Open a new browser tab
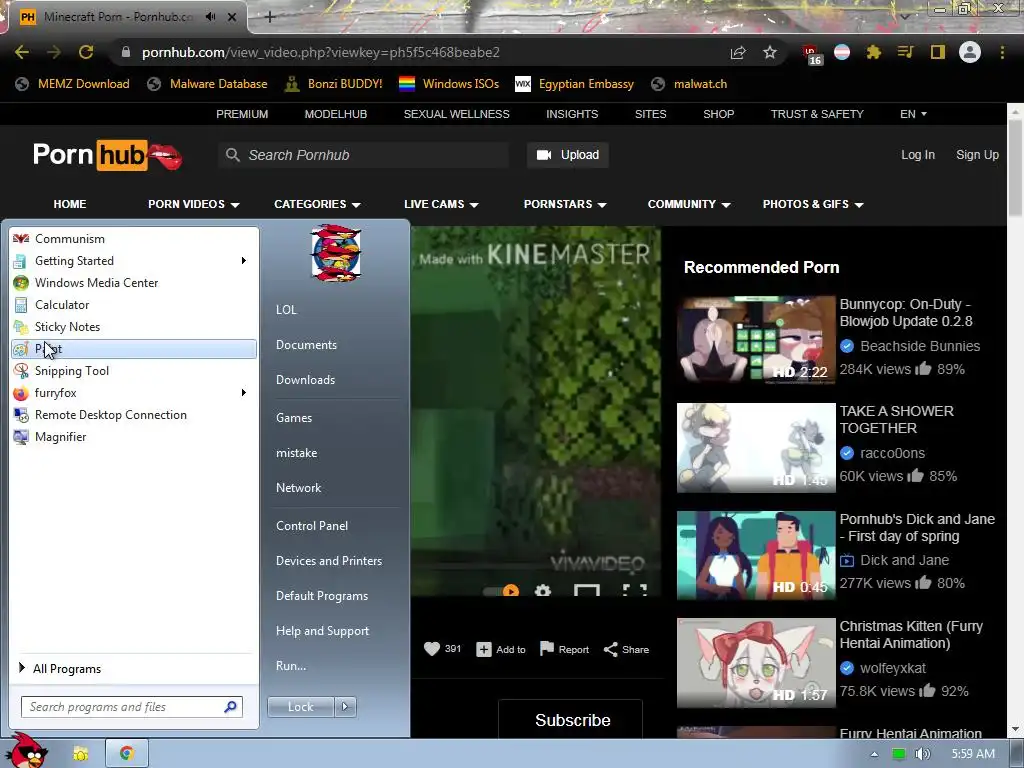This screenshot has width=1024, height=768. [x=269, y=17]
